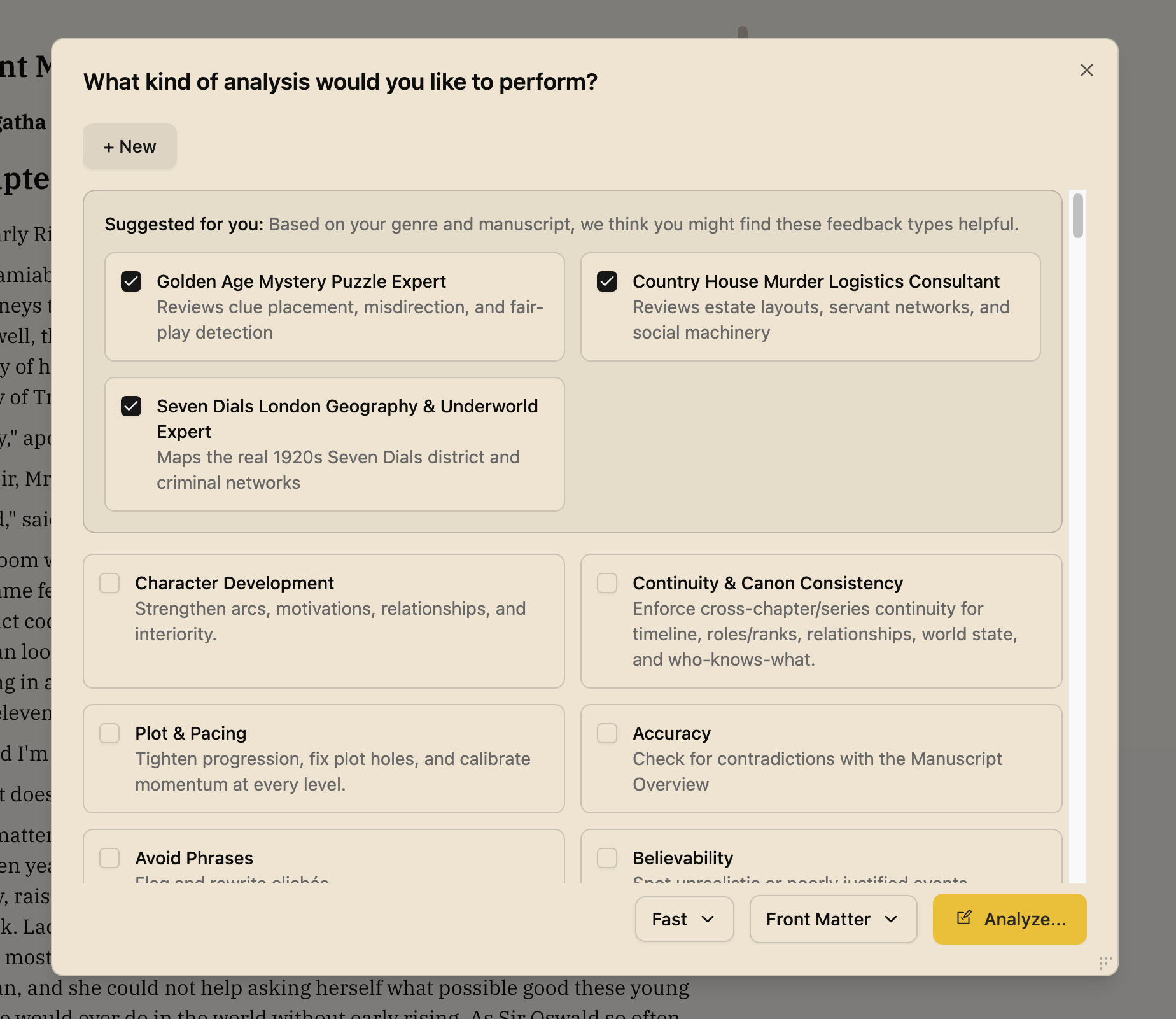This screenshot has height=1019, width=1176.
Task: Enable Character Development feedback
Action: [x=109, y=582]
